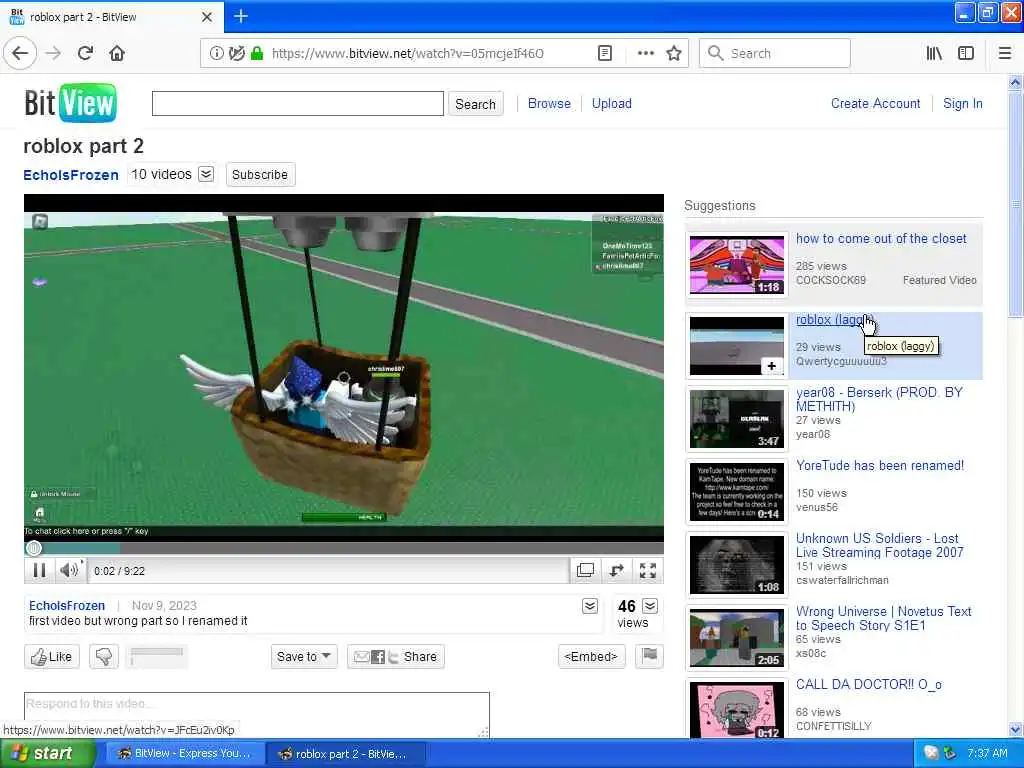
Task: Expand the 46 views statistics arrow
Action: pos(650,605)
